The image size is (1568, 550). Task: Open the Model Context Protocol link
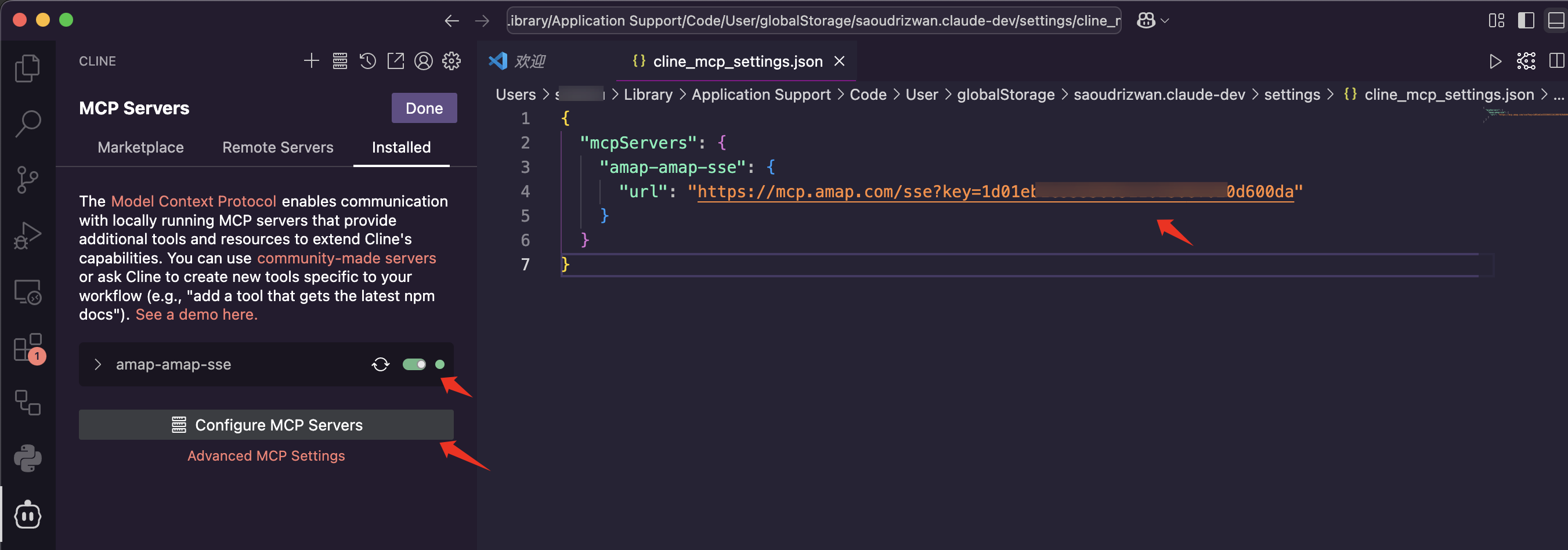[194, 201]
